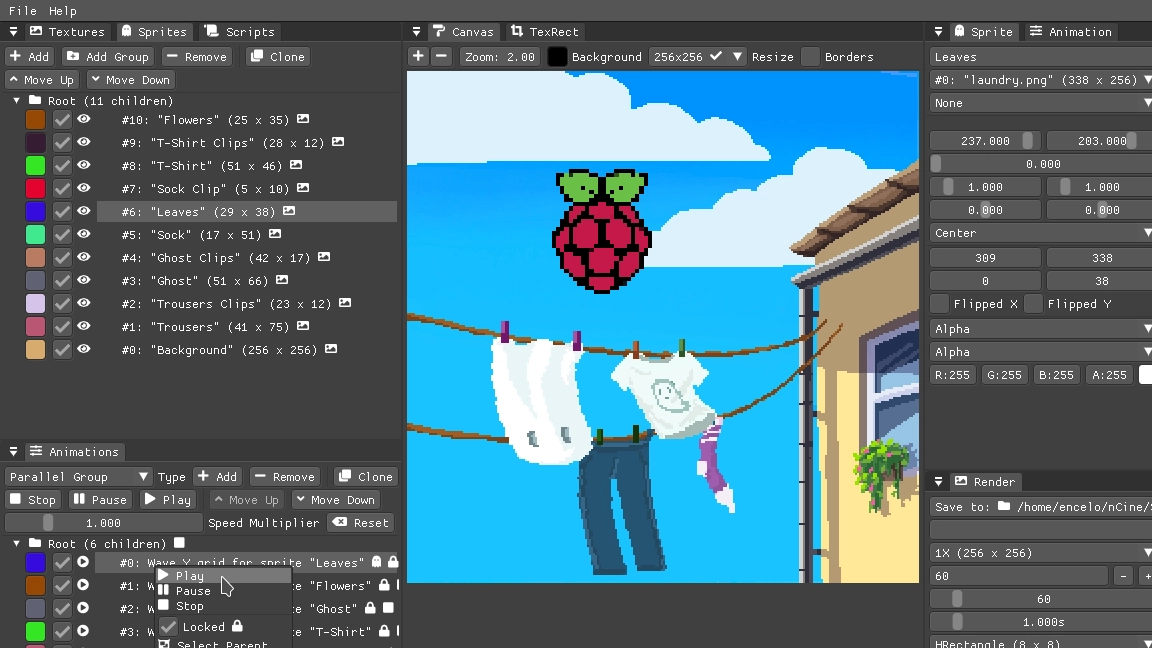Click the Add Group button
Image resolution: width=1152 pixels, height=648 pixels.
click(107, 57)
